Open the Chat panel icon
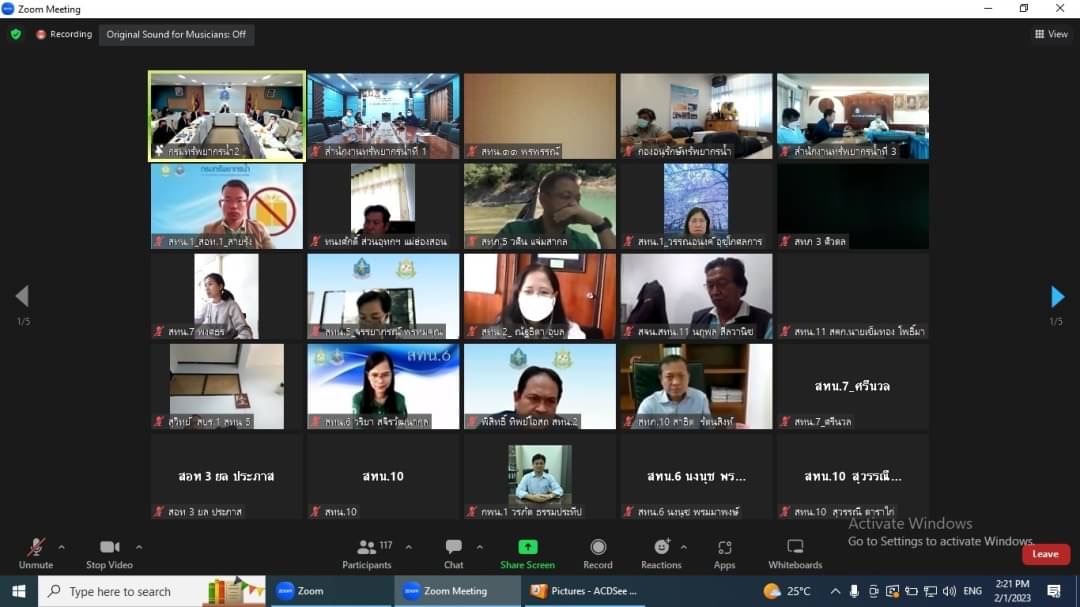The image size is (1080, 607). coord(453,547)
